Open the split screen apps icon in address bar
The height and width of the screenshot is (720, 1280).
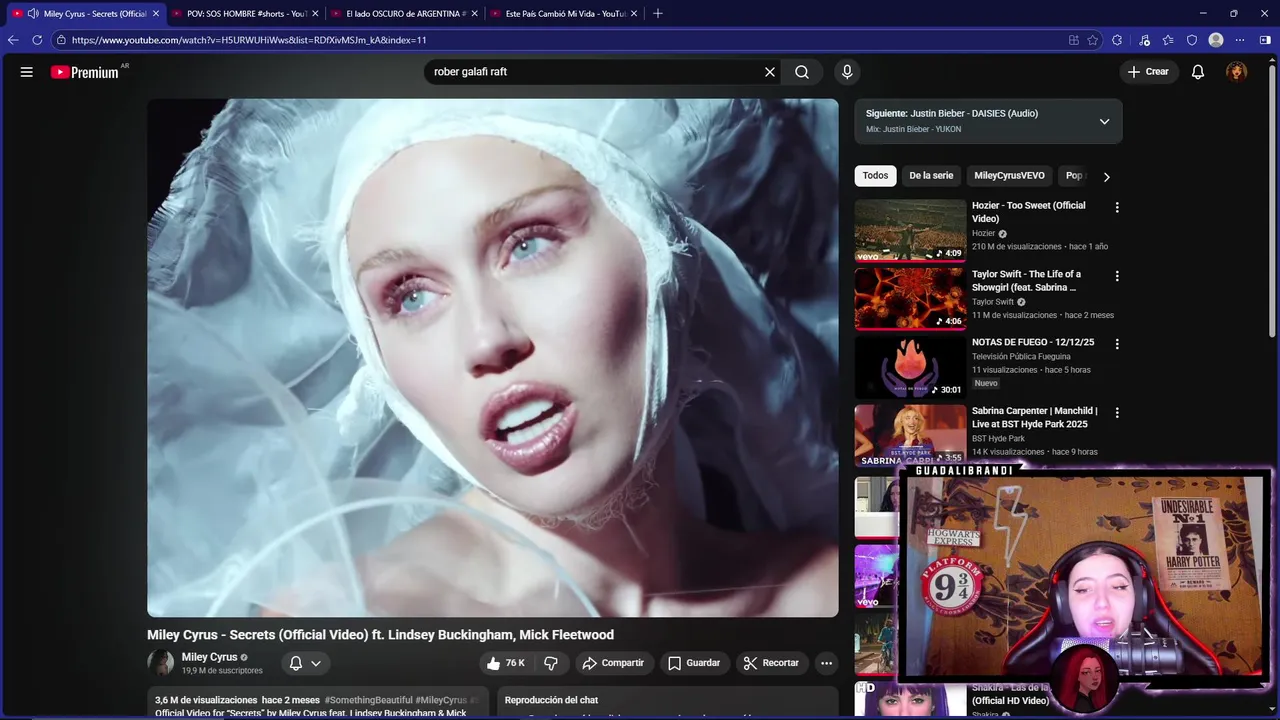(x=1074, y=40)
